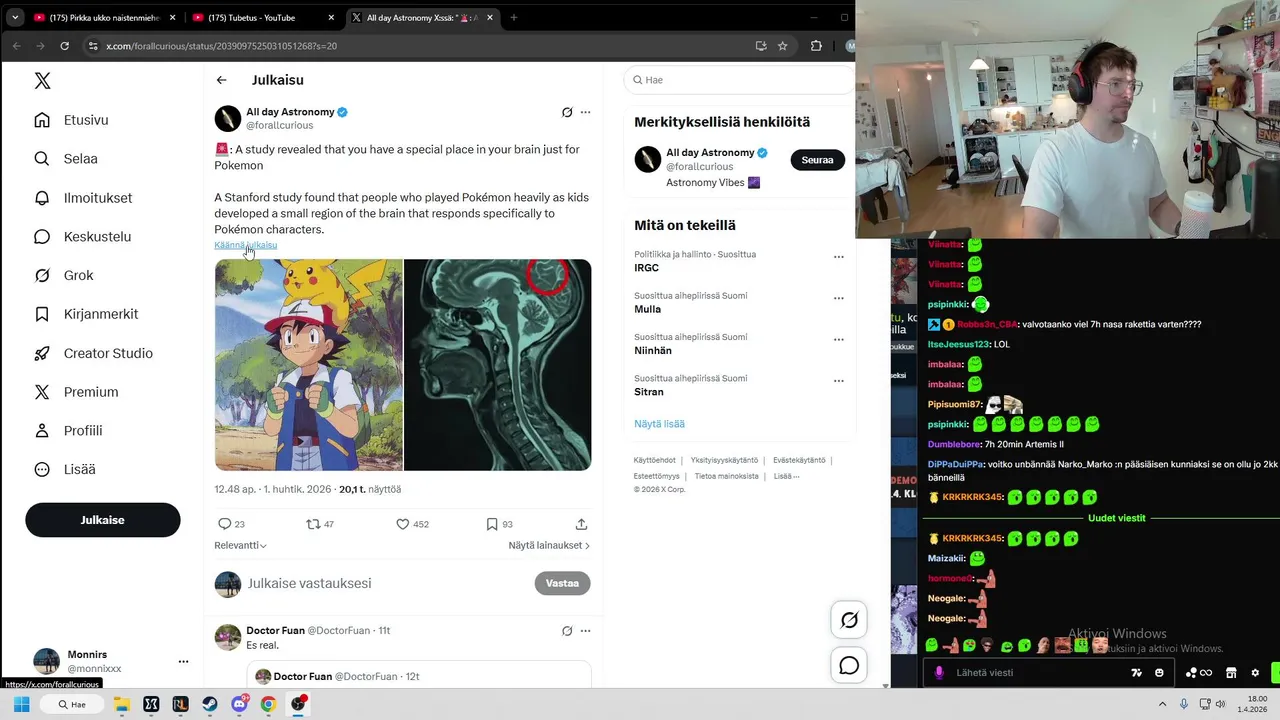Click the reply icon with 23 replies
Screen dimensions: 1280x720
(x=225, y=524)
